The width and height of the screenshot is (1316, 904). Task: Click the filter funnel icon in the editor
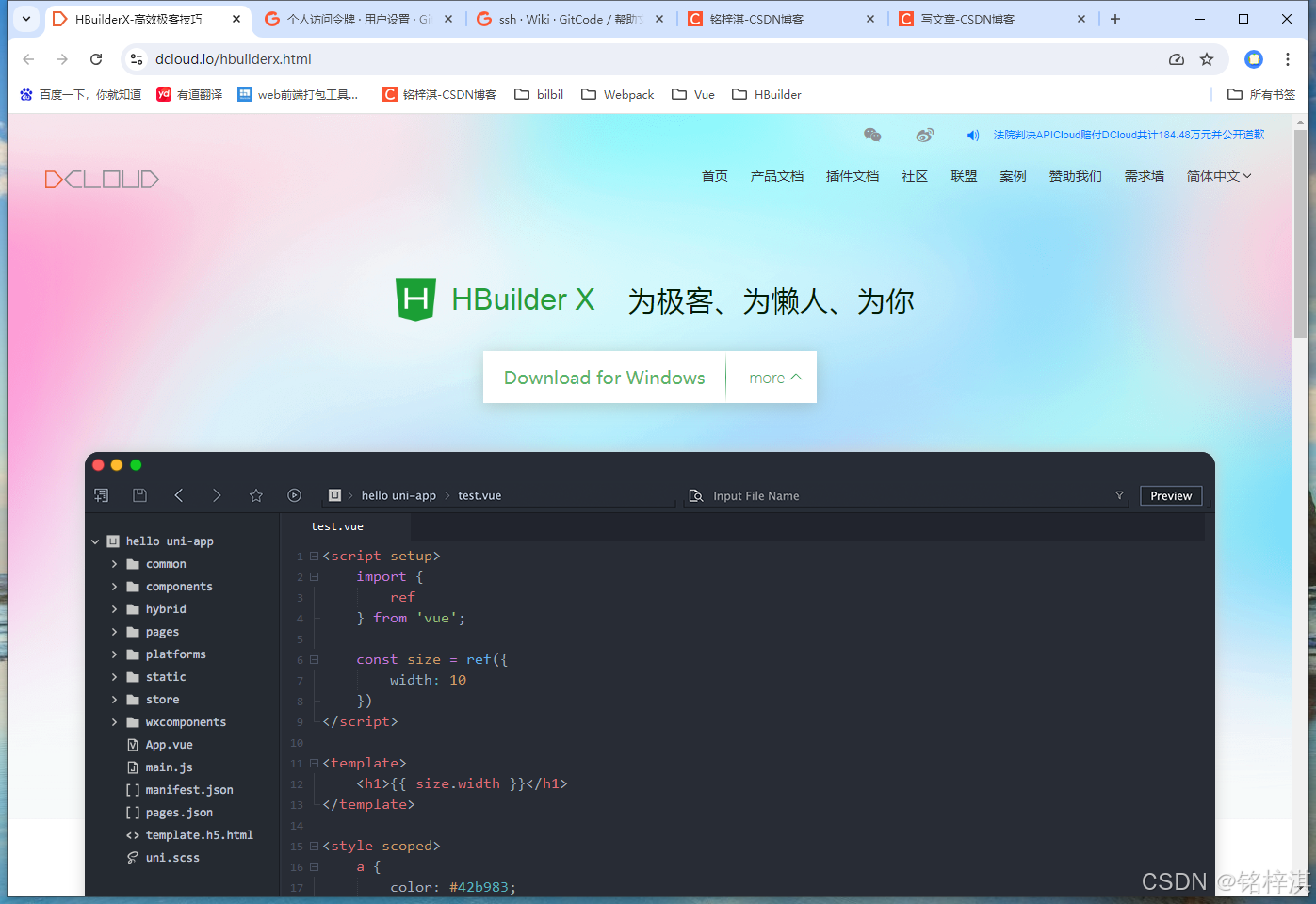(1119, 495)
